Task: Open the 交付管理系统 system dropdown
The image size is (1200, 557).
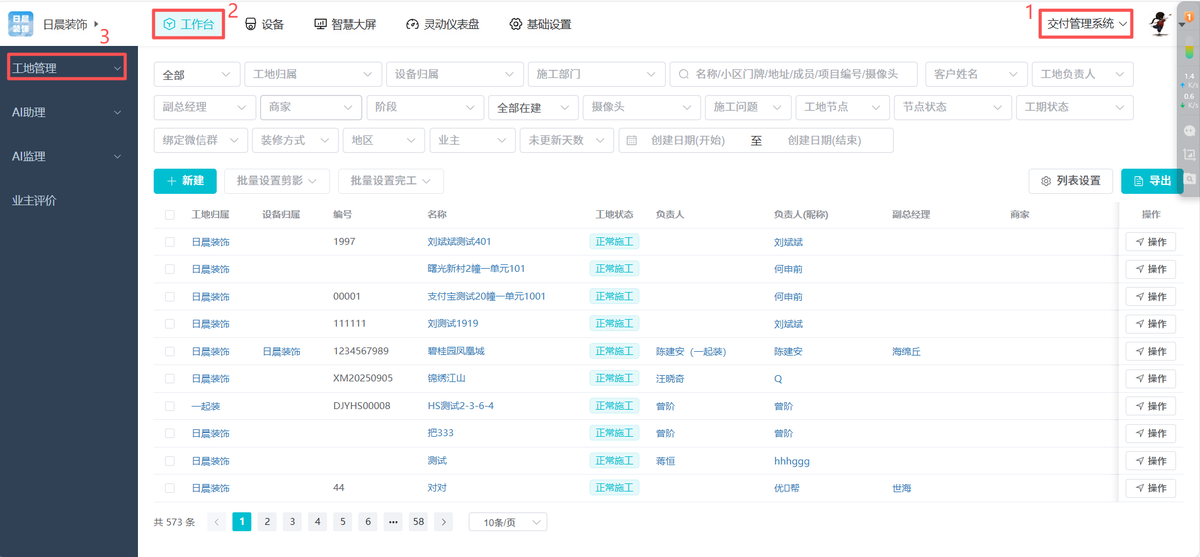Action: click(1086, 23)
